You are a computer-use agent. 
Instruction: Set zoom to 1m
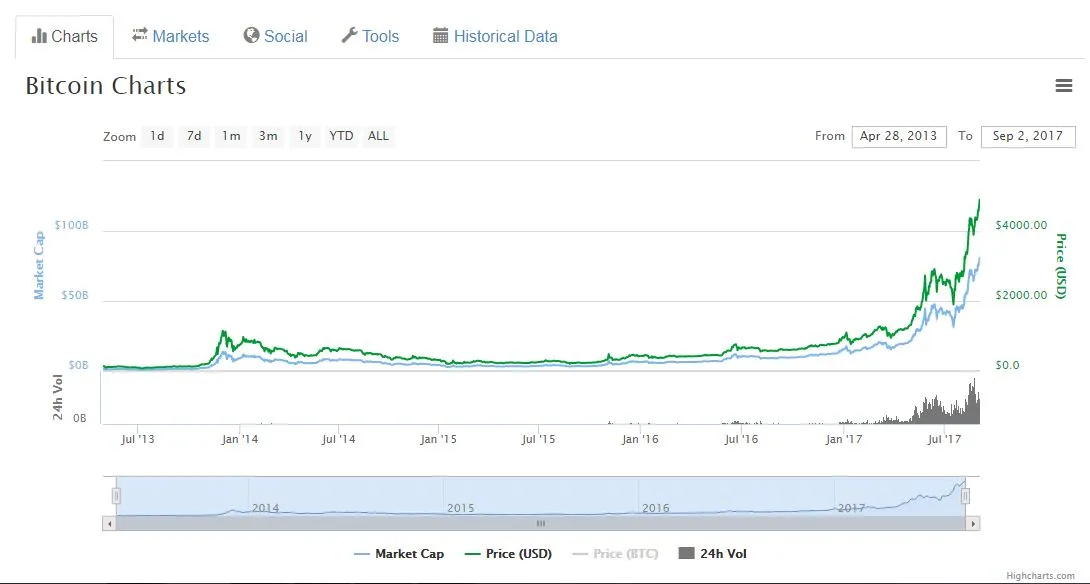(231, 136)
